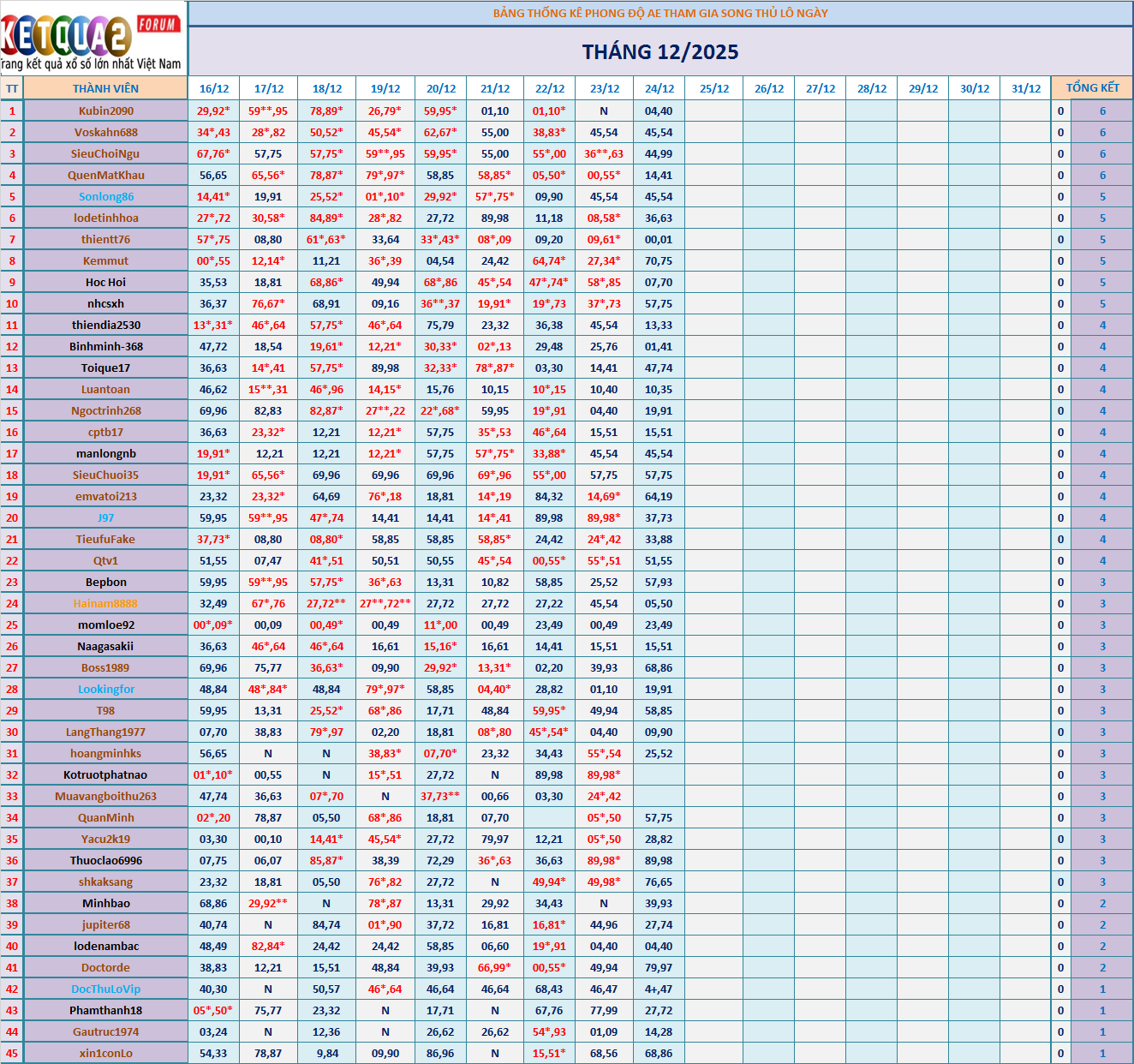Select the THÁNG 12/2025 title cell
1134x1064 pixels.
click(x=660, y=51)
